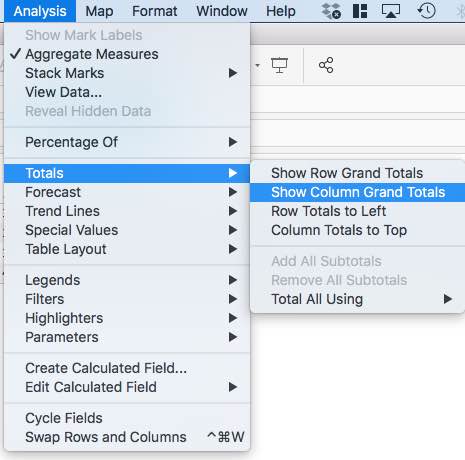Open the small dropdown arrow beside presentation icon
465x460 pixels.
pyautogui.click(x=257, y=65)
